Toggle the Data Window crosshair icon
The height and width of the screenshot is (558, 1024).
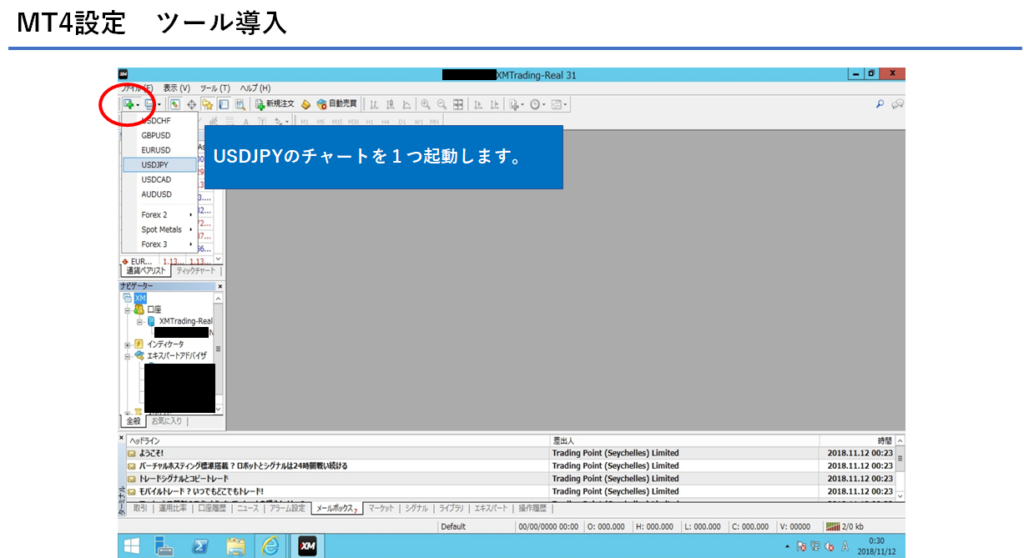click(x=191, y=104)
